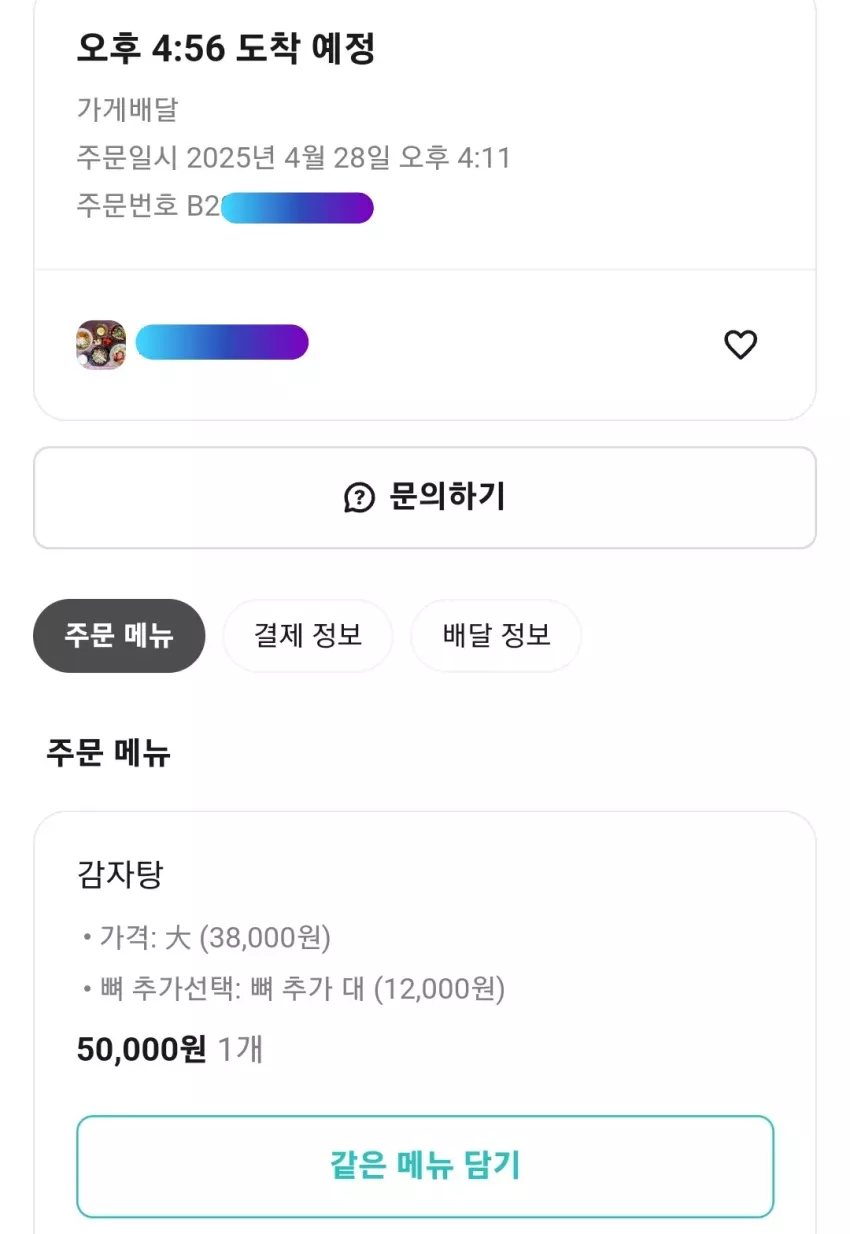Click the 1개 quantity label
Screen dimensions: 850x1234
point(240,1049)
